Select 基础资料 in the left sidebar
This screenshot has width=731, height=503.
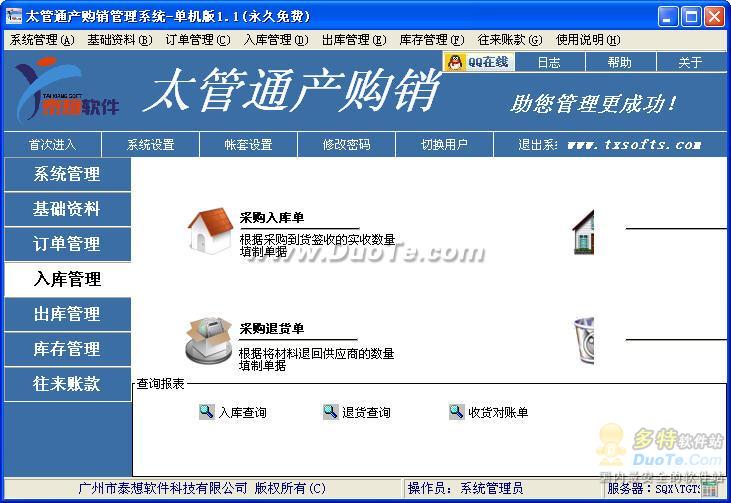tap(67, 209)
